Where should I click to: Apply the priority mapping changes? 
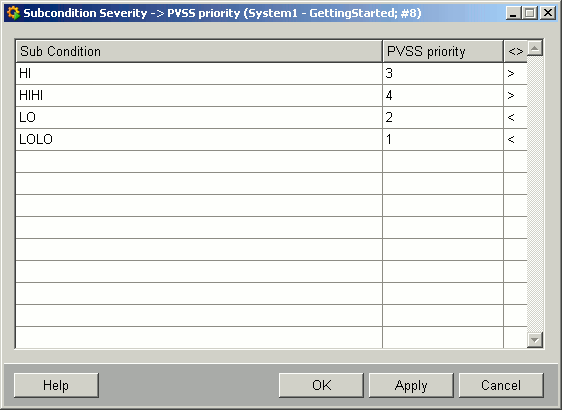click(411, 385)
